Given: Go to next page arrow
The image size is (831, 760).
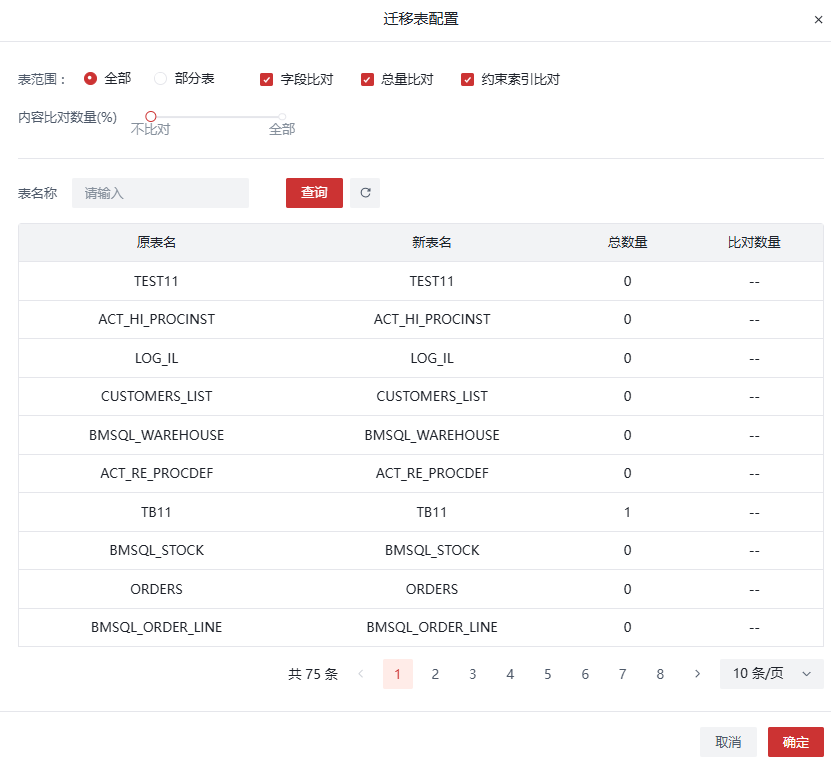Looking at the screenshot, I should point(697,674).
